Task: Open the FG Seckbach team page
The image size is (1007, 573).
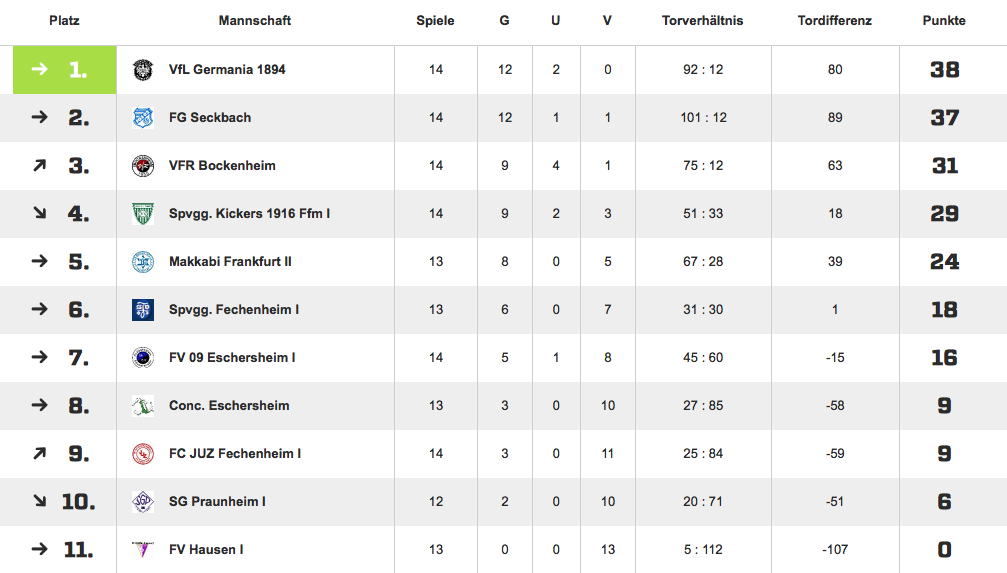Action: (x=210, y=118)
